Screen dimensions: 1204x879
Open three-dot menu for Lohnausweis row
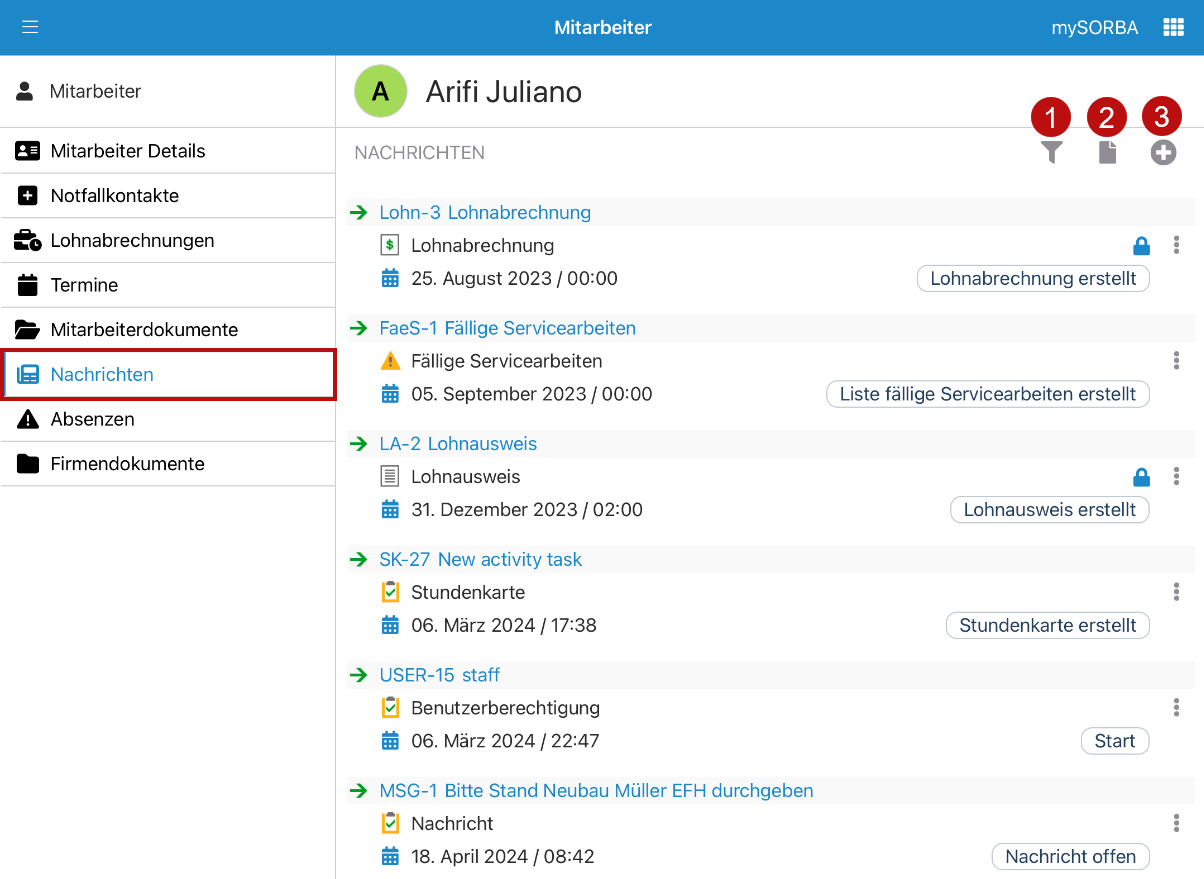(1177, 477)
